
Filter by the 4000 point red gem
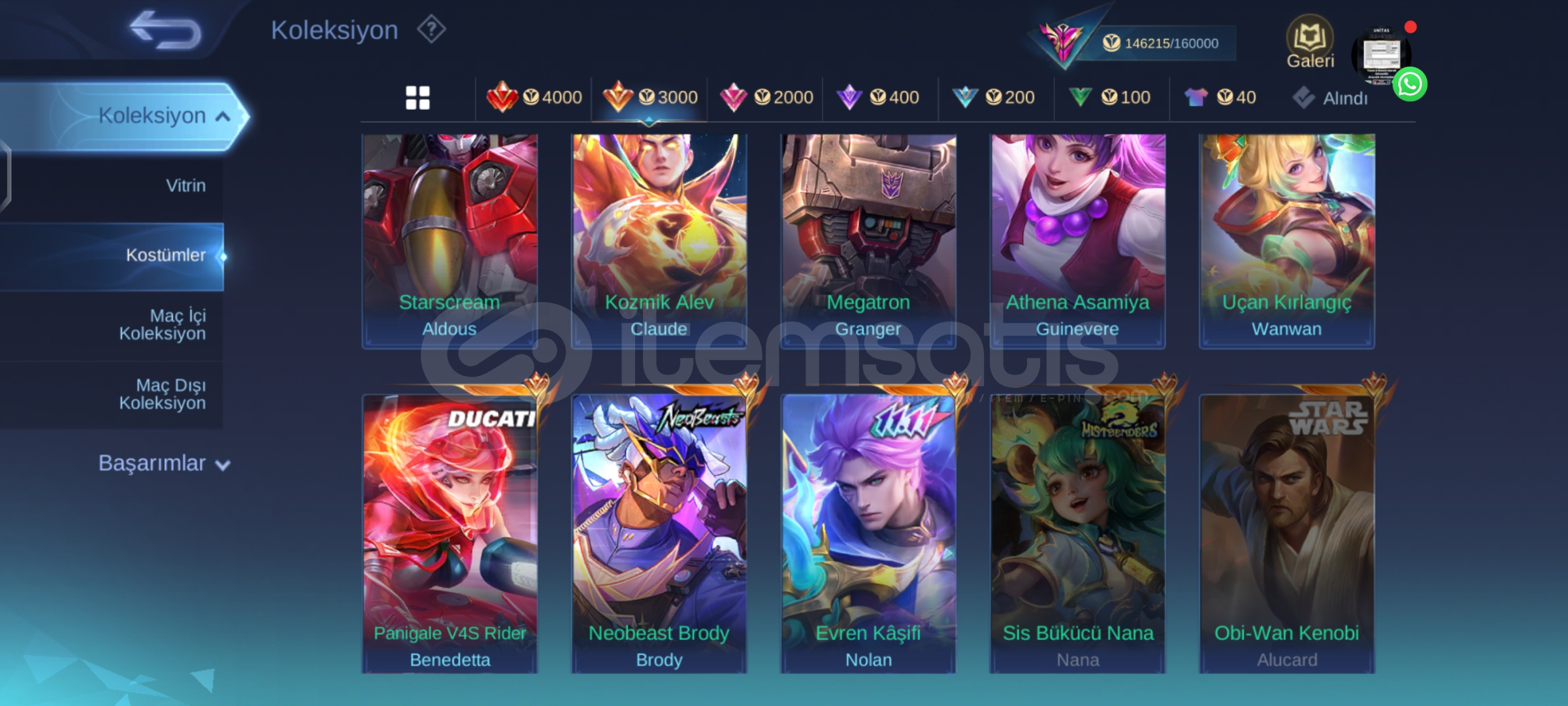[534, 97]
